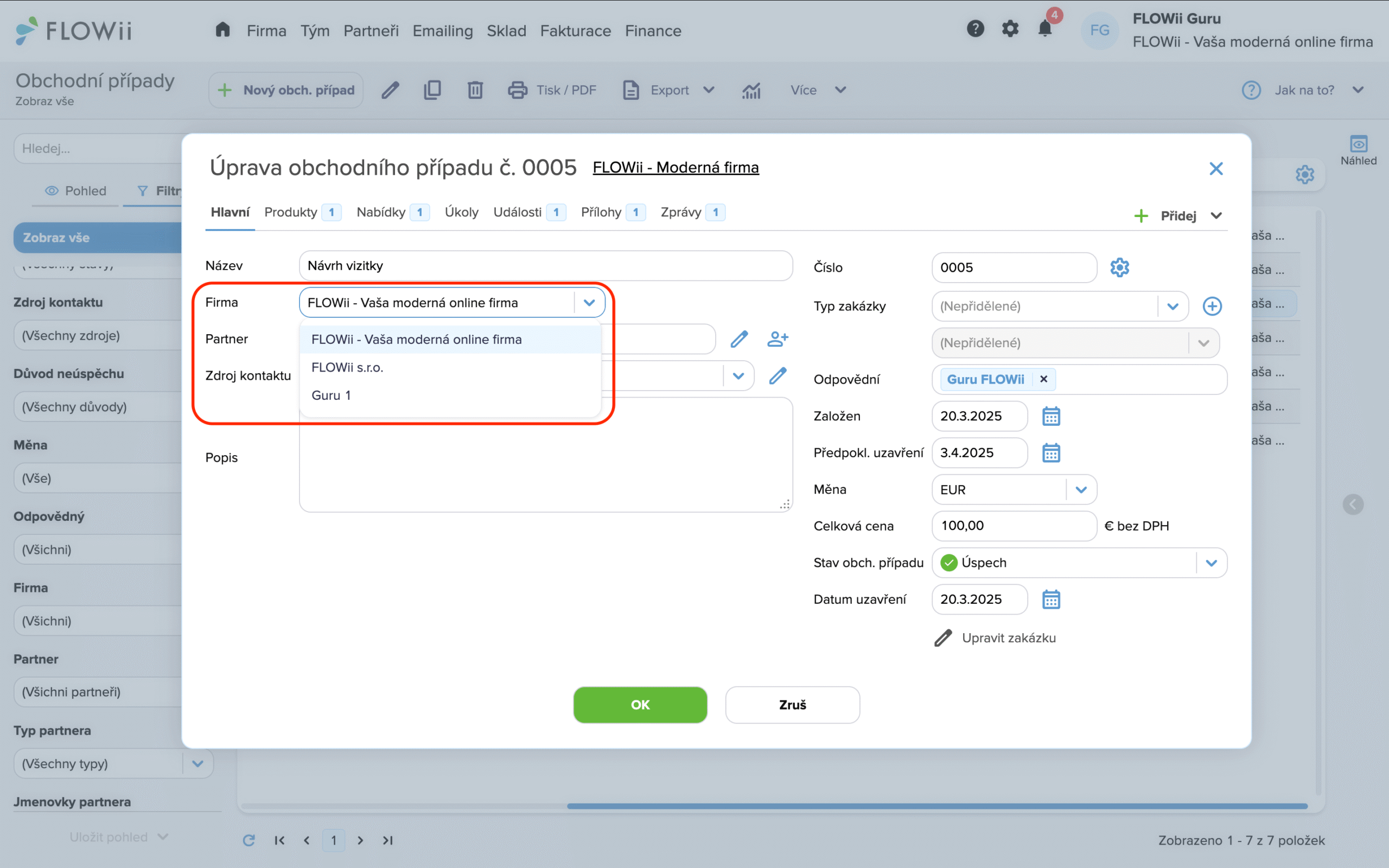
Task: Switch to the Zprávy tab
Action: point(693,213)
